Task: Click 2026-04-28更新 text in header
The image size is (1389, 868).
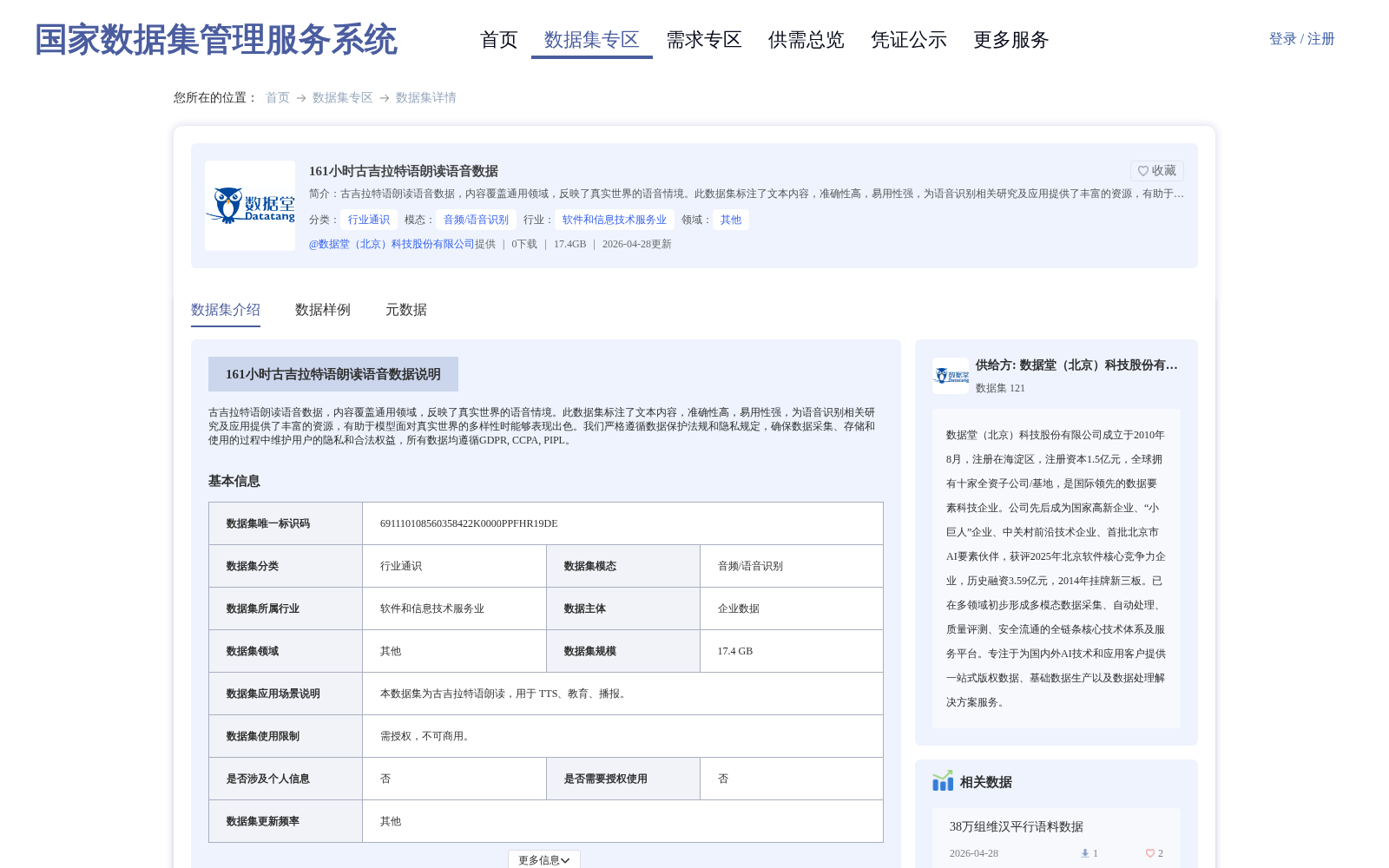Action: point(637,244)
